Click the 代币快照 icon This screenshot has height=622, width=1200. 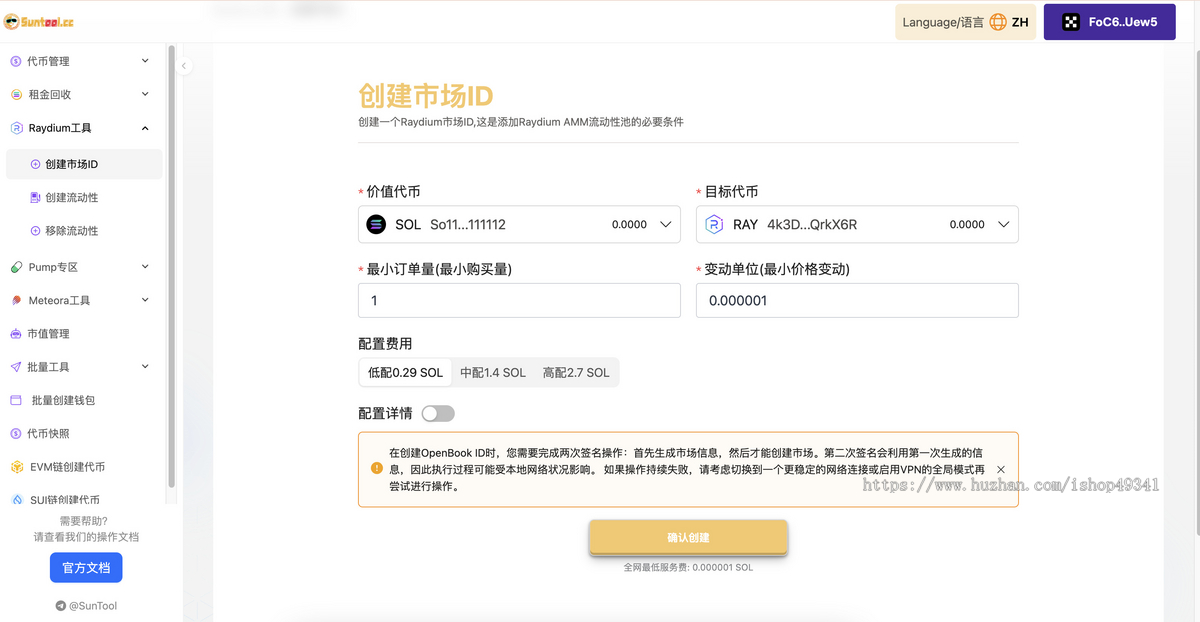click(16, 434)
